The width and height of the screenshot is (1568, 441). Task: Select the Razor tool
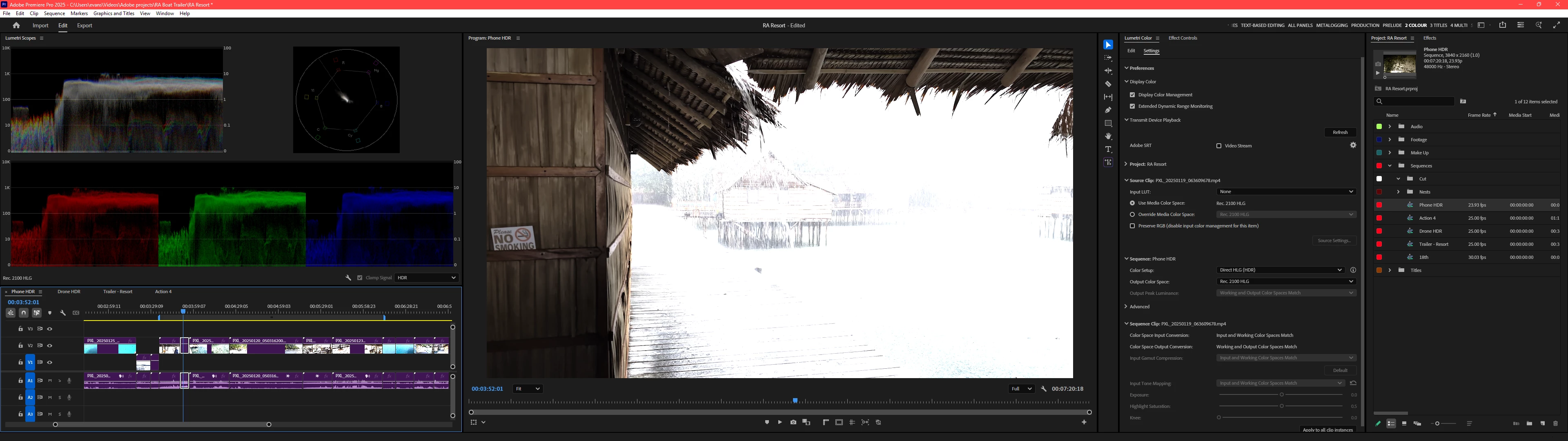(1108, 84)
